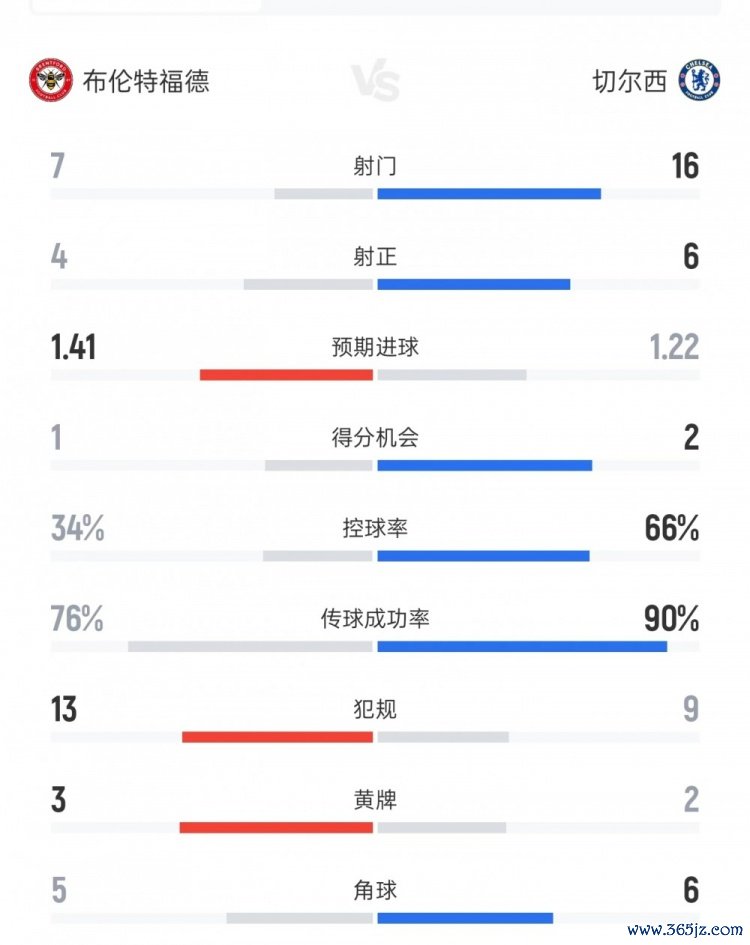Select the 得分机会 stat row label

tap(375, 437)
